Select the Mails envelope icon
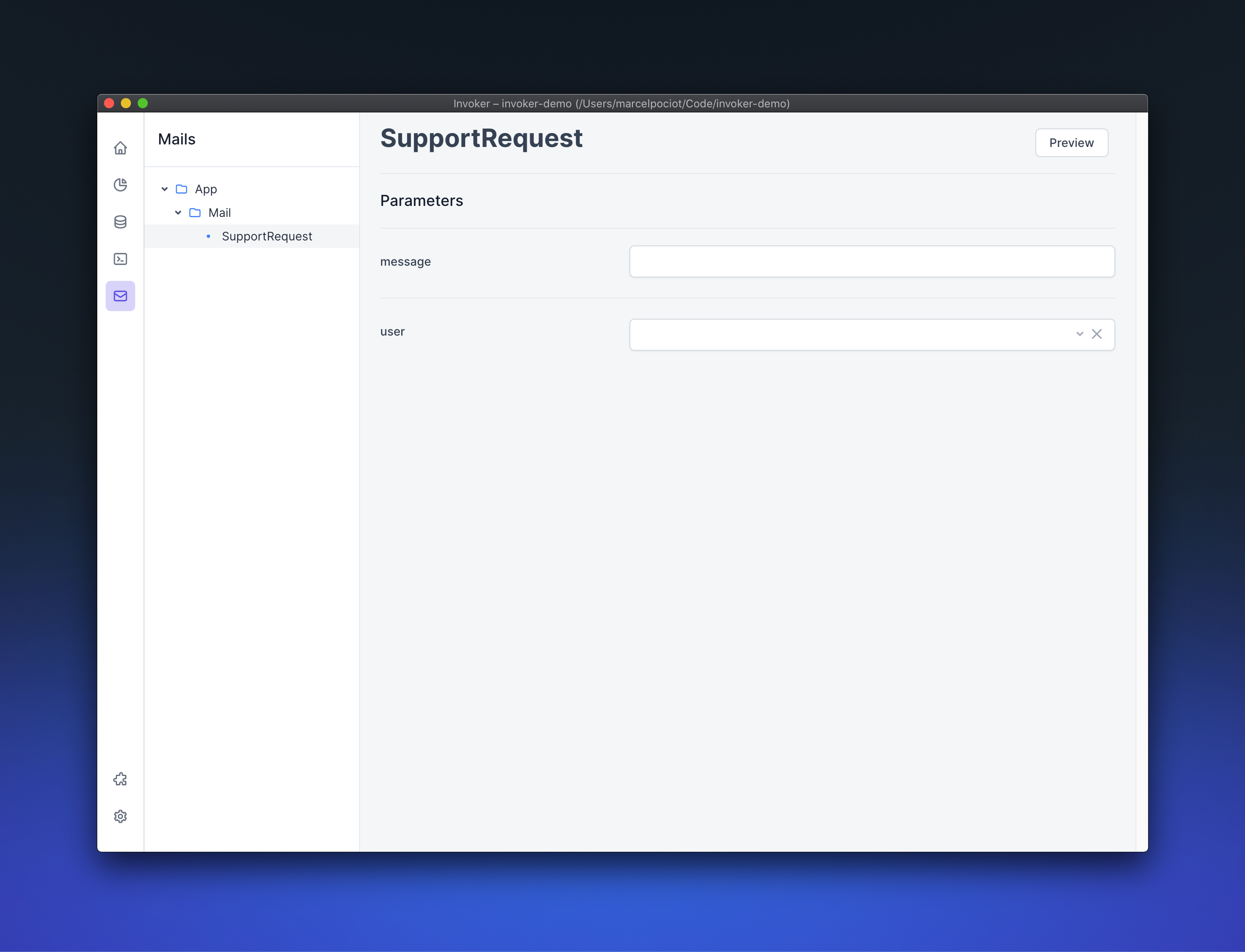Viewport: 1245px width, 952px height. pyautogui.click(x=120, y=296)
